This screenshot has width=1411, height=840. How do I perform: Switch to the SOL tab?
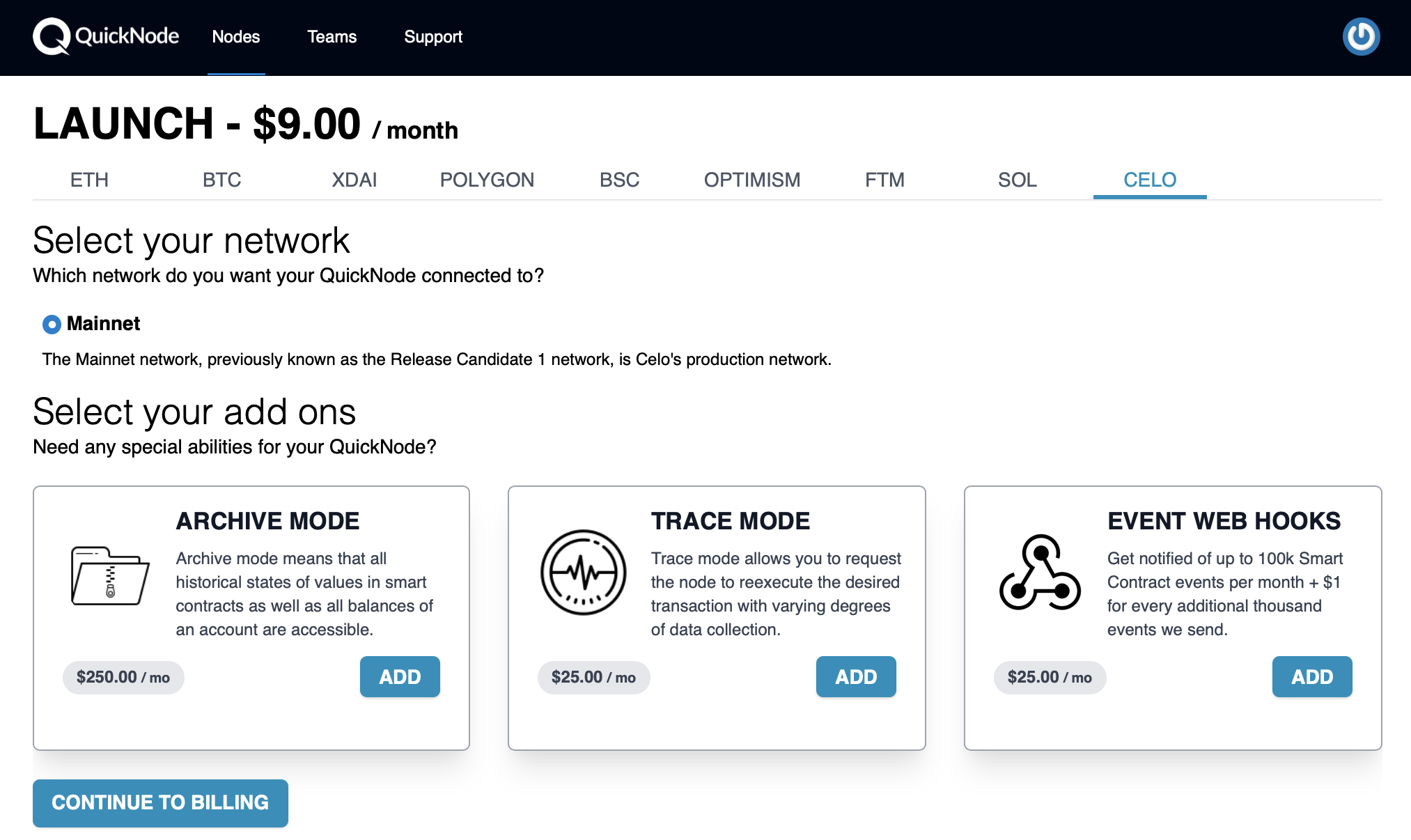[x=1018, y=180]
